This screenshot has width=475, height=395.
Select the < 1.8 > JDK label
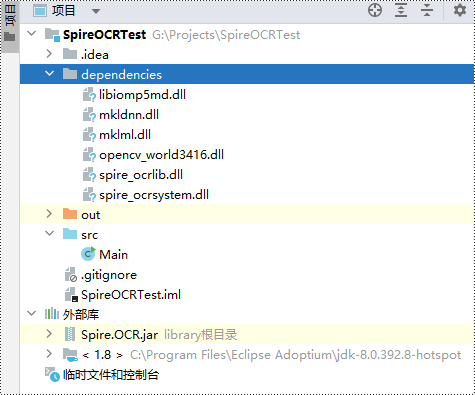pos(103,355)
